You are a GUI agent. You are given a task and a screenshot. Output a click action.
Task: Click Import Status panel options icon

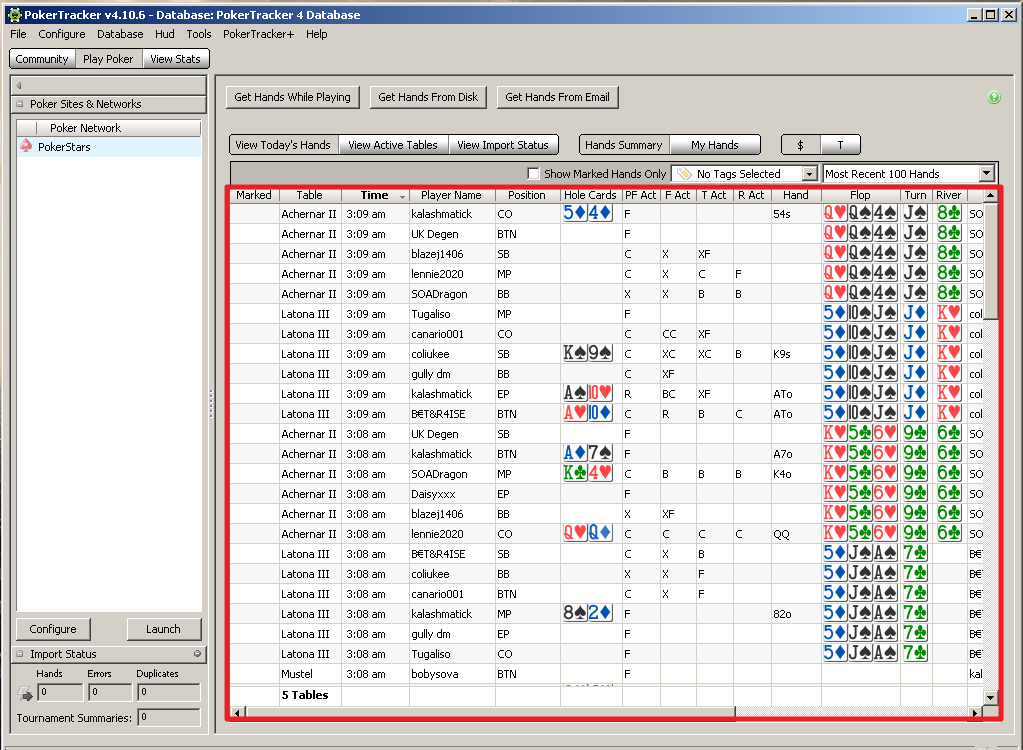(197, 653)
